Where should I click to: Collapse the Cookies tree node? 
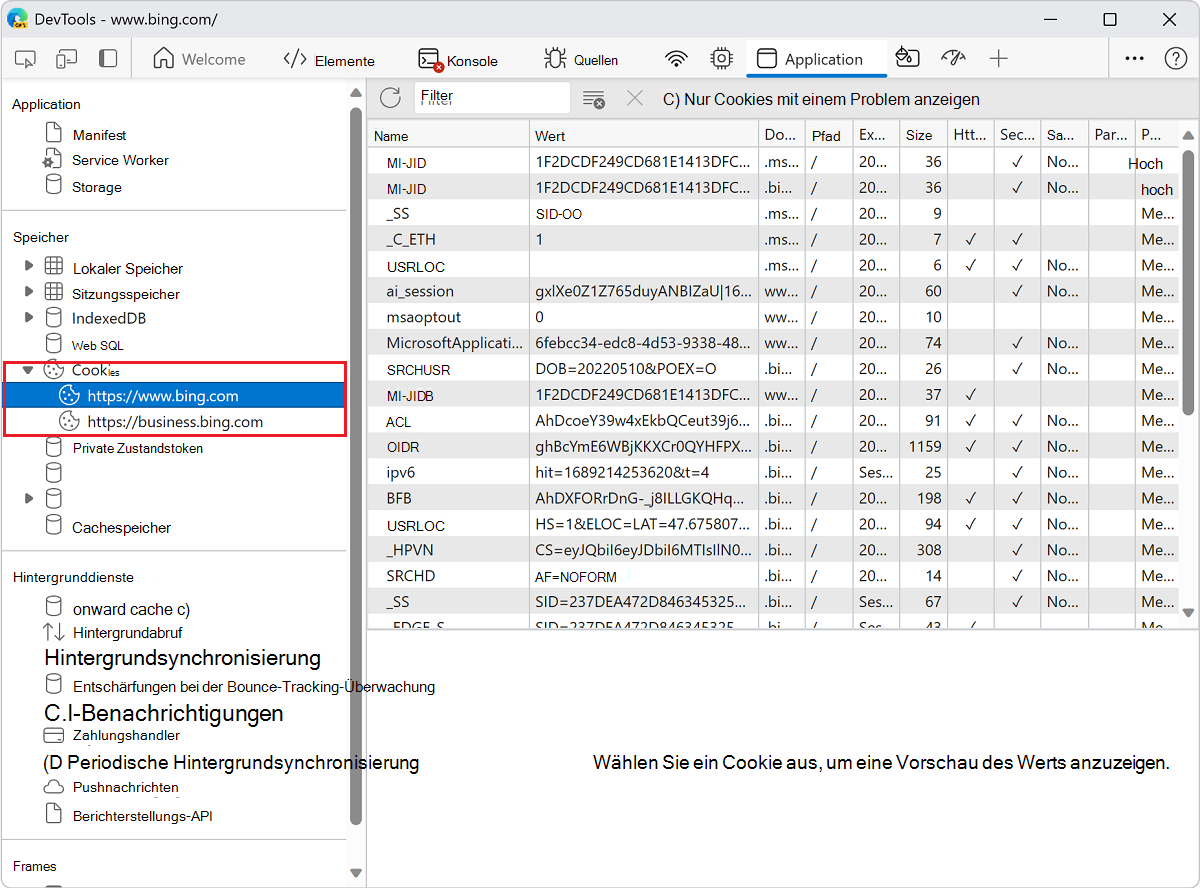(x=29, y=370)
